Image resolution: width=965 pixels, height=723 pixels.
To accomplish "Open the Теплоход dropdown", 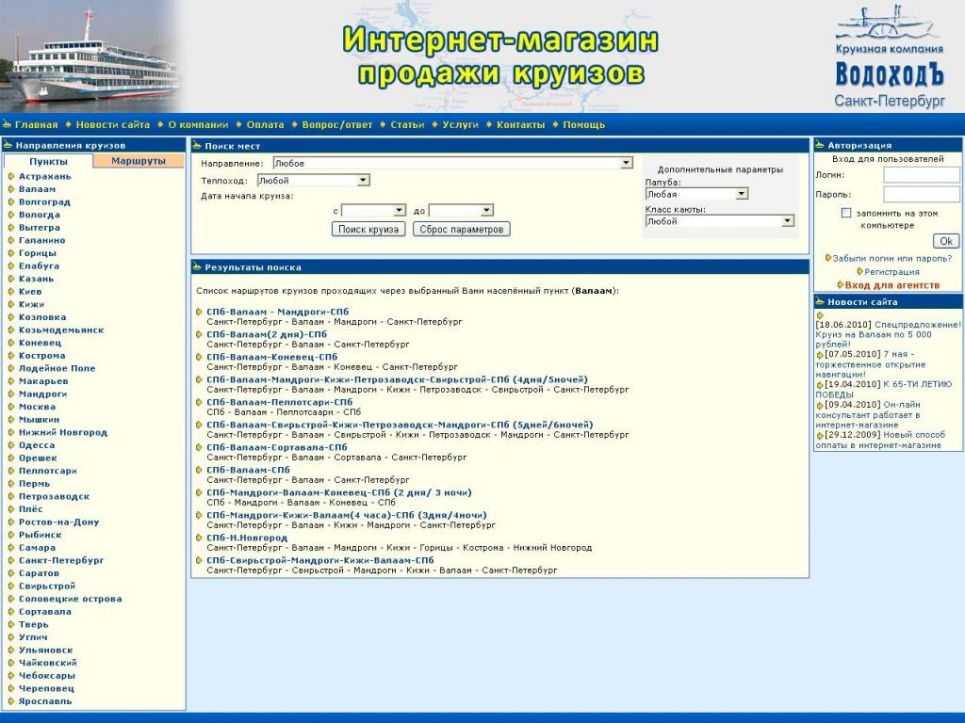I will 313,180.
